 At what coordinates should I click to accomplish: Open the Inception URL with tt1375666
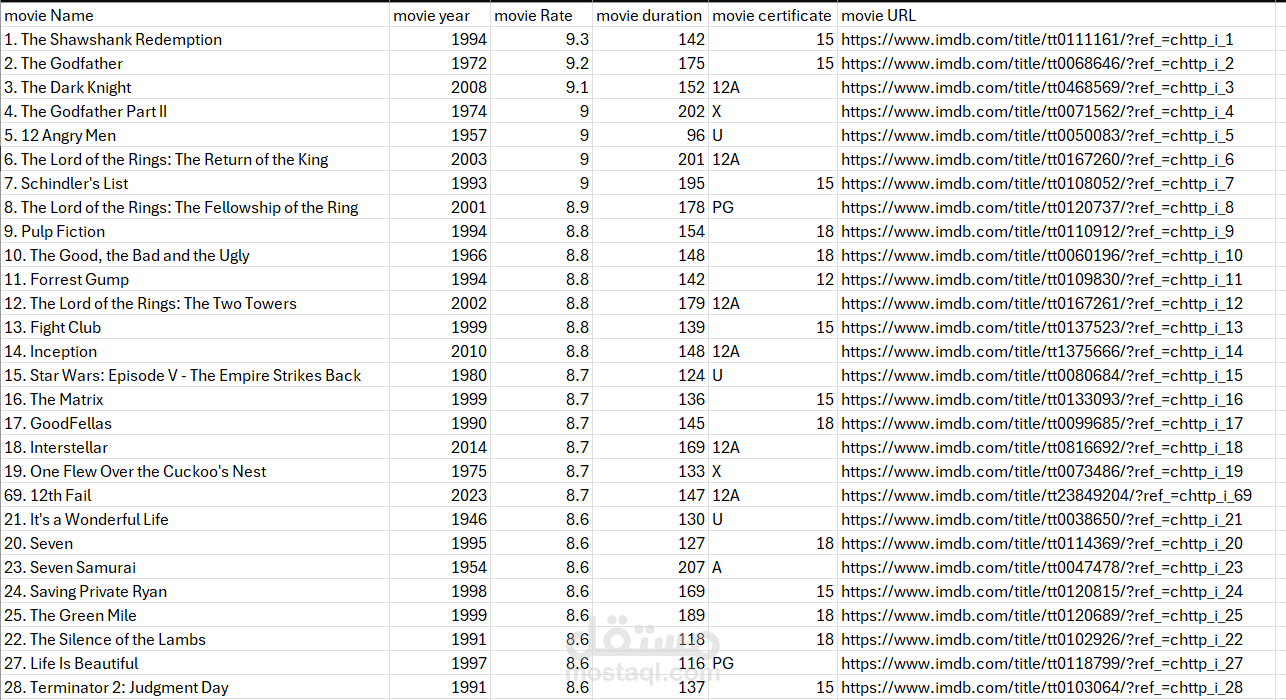point(1042,351)
